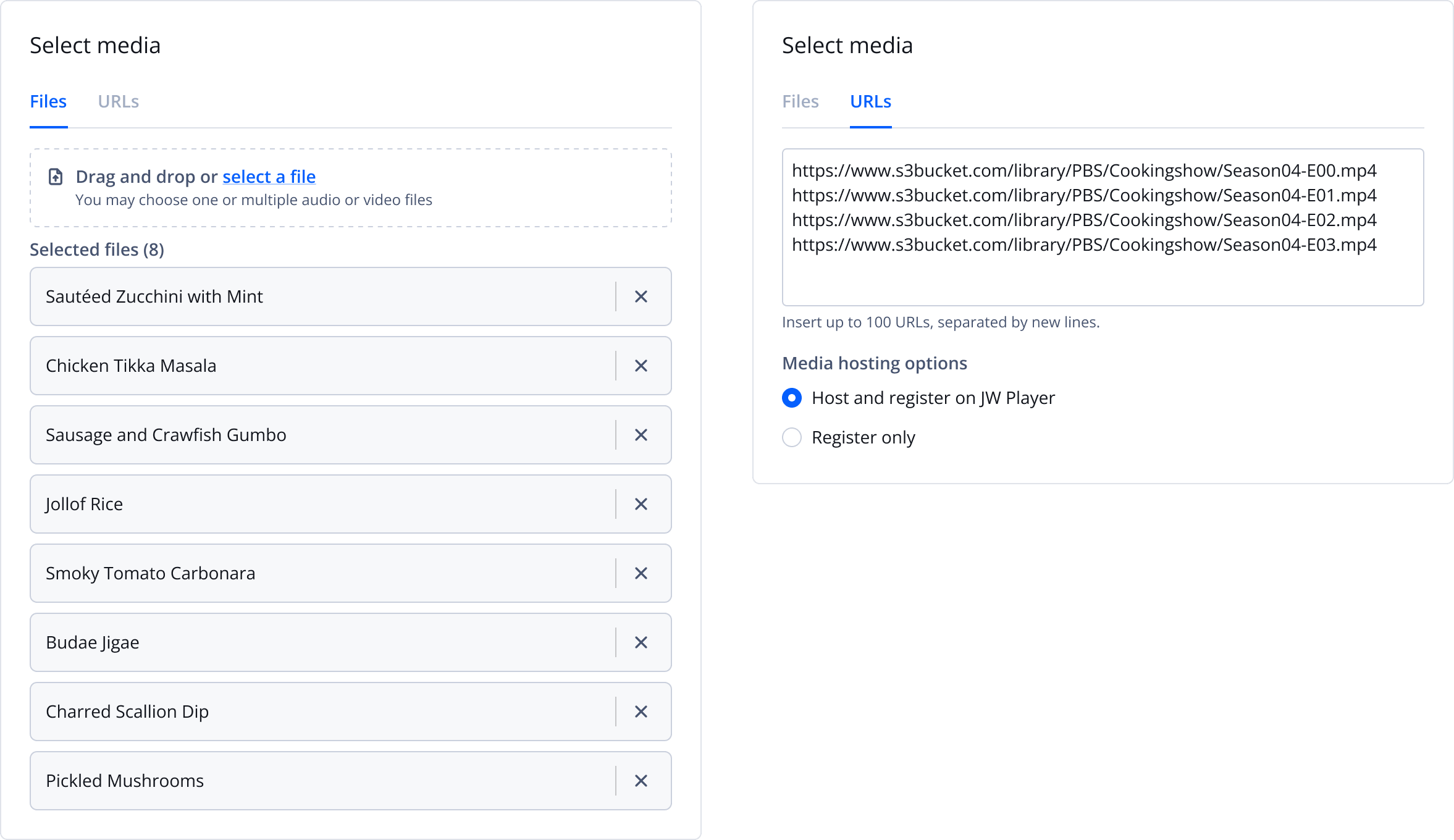Select the URLs tab in right panel
Screen dimensions: 1454x840
(x=870, y=101)
